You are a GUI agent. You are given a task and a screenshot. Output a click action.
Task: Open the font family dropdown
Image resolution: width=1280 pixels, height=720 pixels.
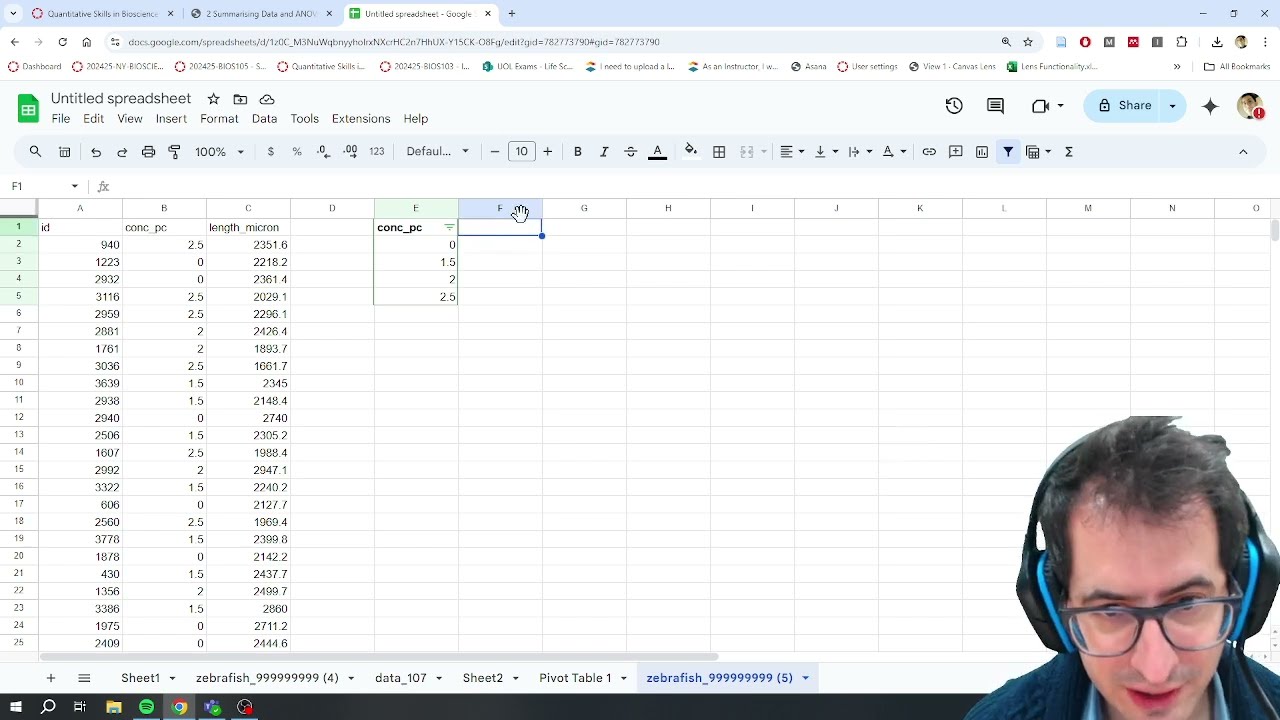[x=437, y=152]
